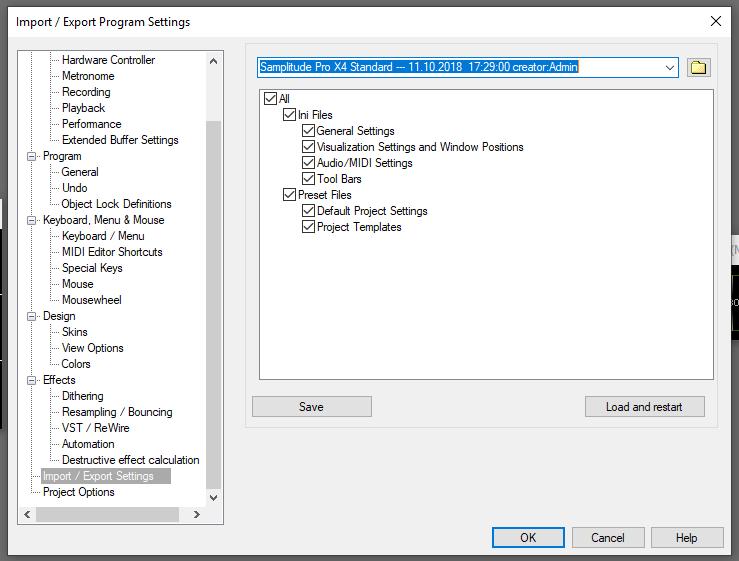Toggle Audio/MIDI Settings checkbox
Screen dimensions: 739x561
coord(308,163)
